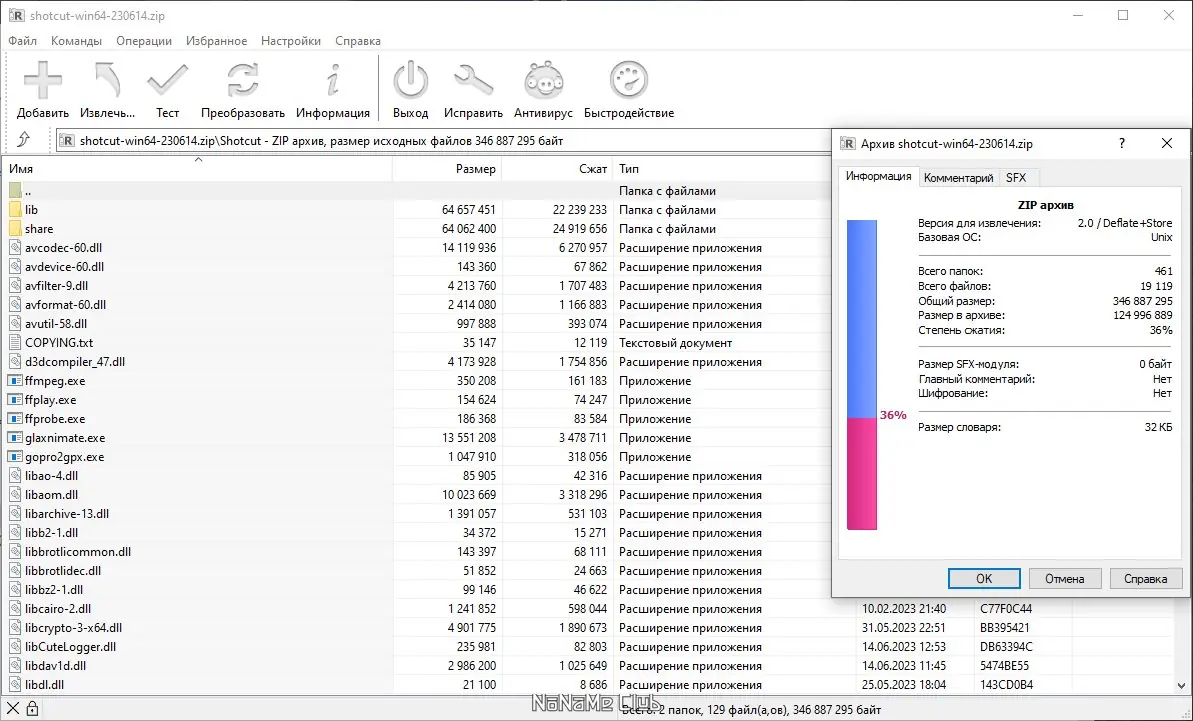Run the Тест archive check icon
Image resolution: width=1193 pixels, height=721 pixels.
click(x=167, y=81)
